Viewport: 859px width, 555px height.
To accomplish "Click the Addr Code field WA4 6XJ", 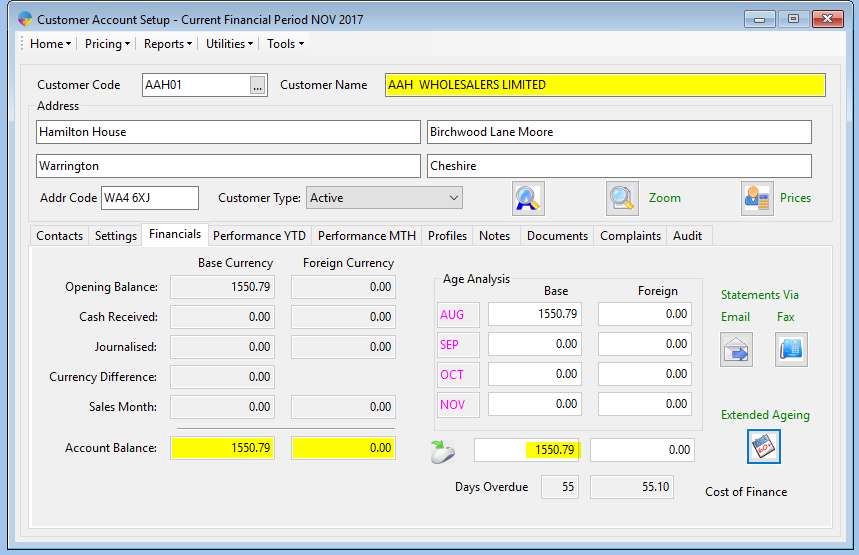I will pos(150,198).
